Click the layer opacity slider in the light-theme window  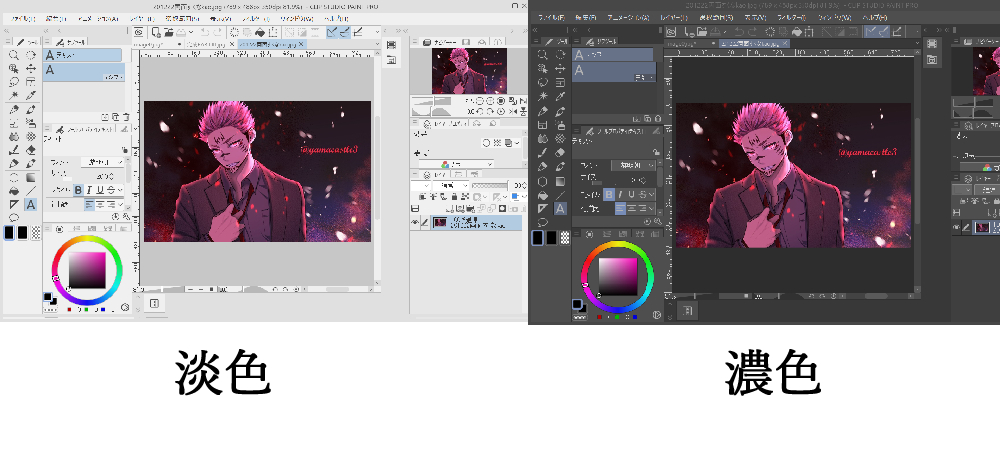tap(490, 185)
